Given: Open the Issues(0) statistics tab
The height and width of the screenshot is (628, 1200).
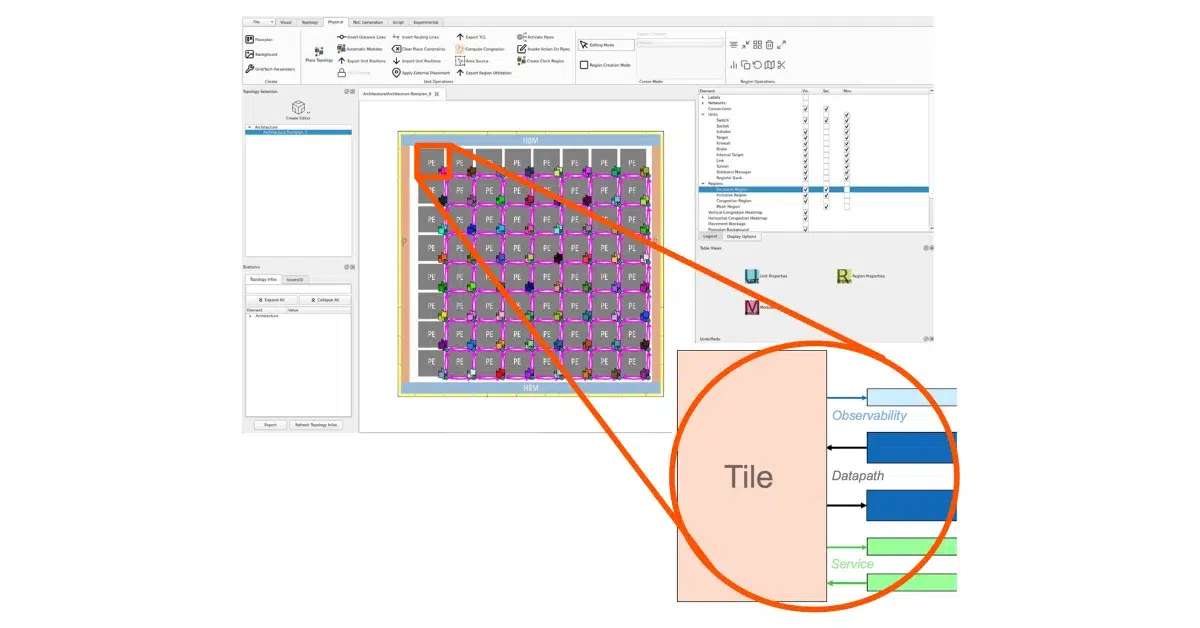Looking at the screenshot, I should coord(295,279).
